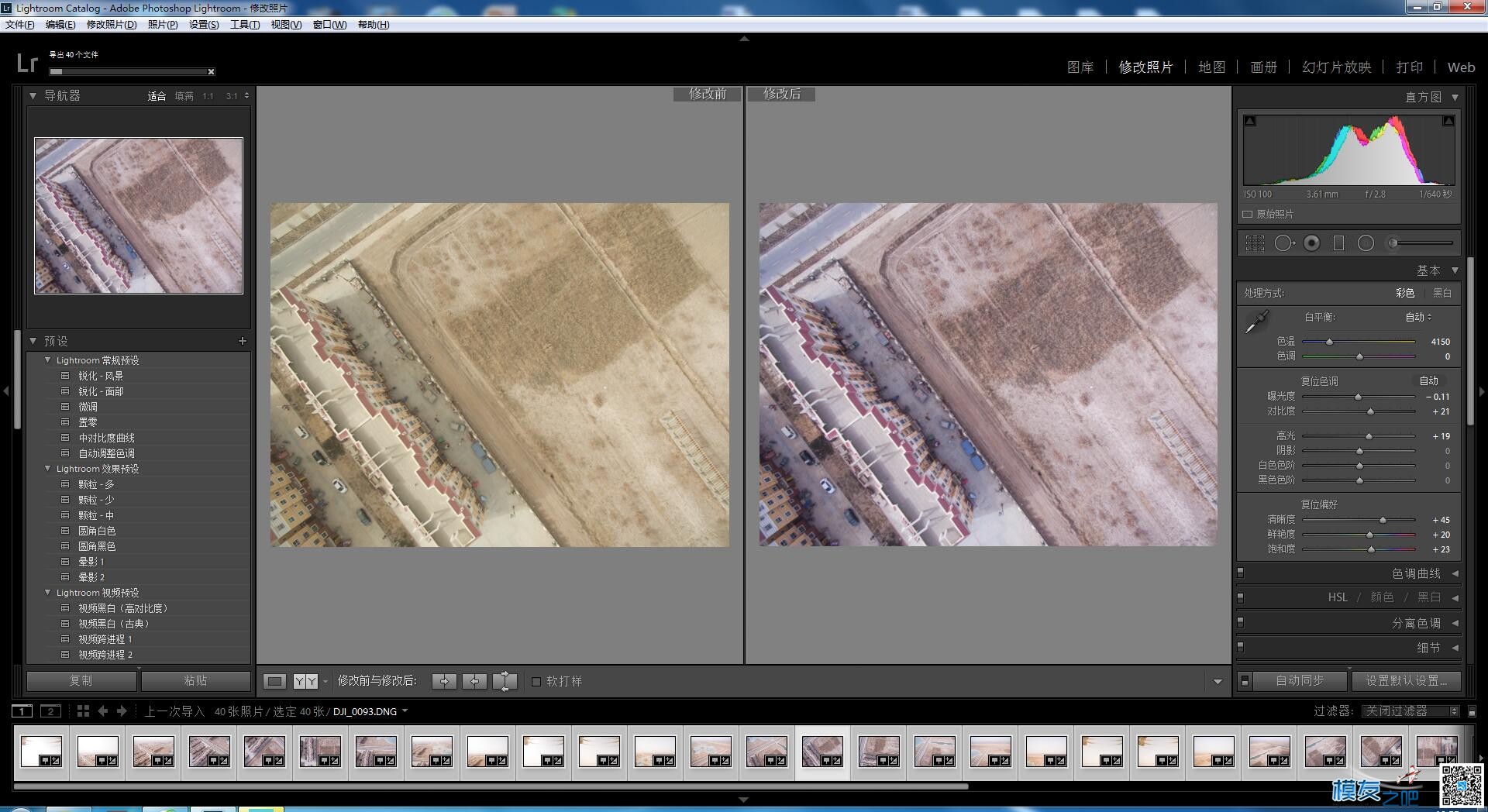Image resolution: width=1488 pixels, height=812 pixels.
Task: Go forward with filmstrip right arrow
Action: 122,710
